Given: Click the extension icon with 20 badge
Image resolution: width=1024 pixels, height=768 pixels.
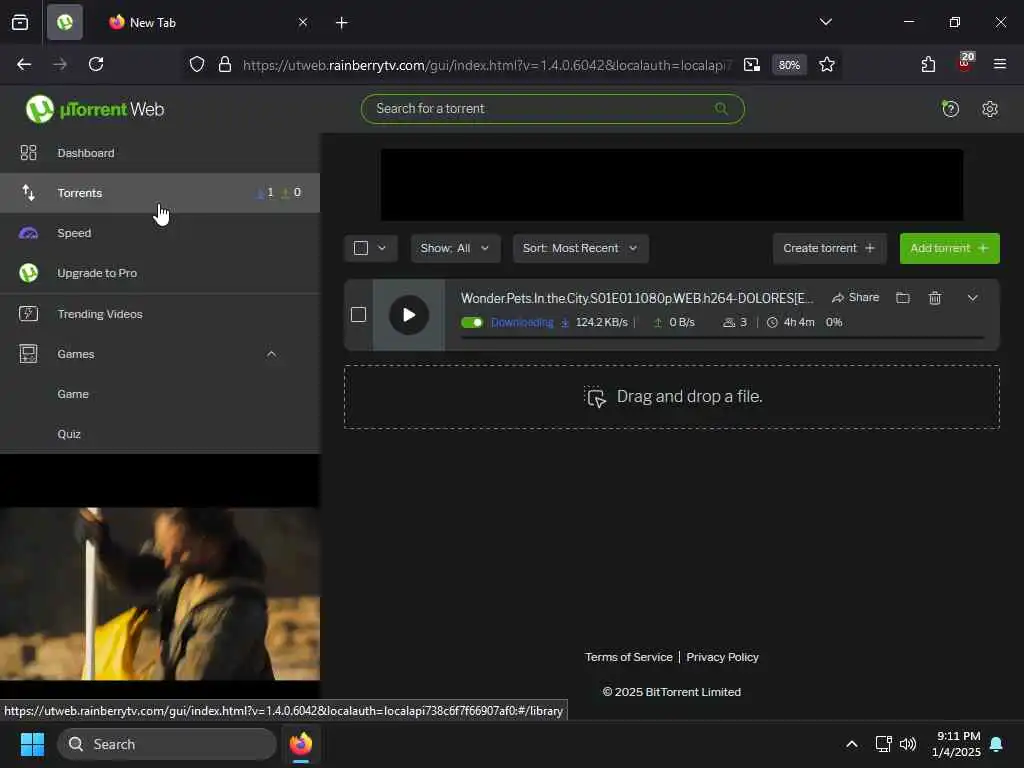Looking at the screenshot, I should tap(965, 62).
